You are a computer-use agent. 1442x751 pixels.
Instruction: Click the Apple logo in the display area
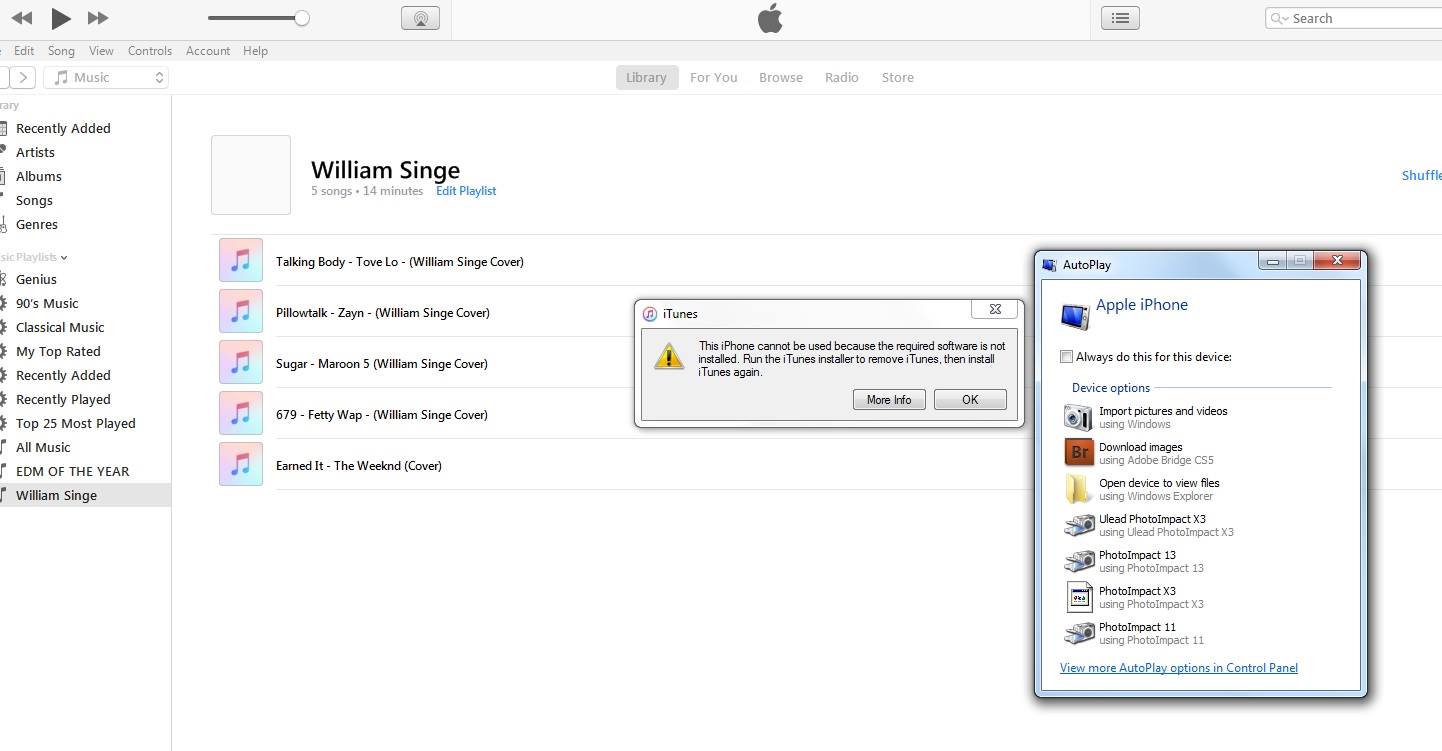point(770,18)
